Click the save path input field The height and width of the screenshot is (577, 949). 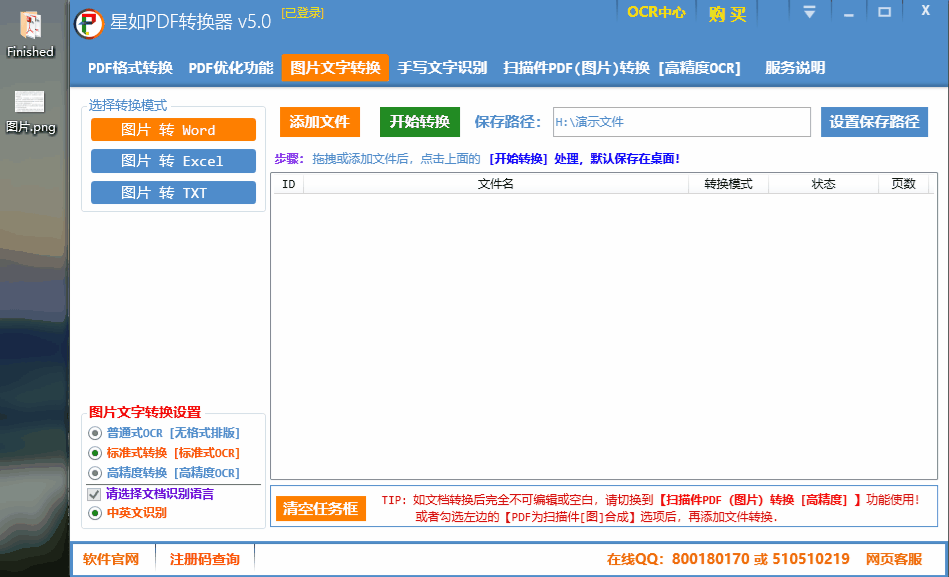pos(681,122)
